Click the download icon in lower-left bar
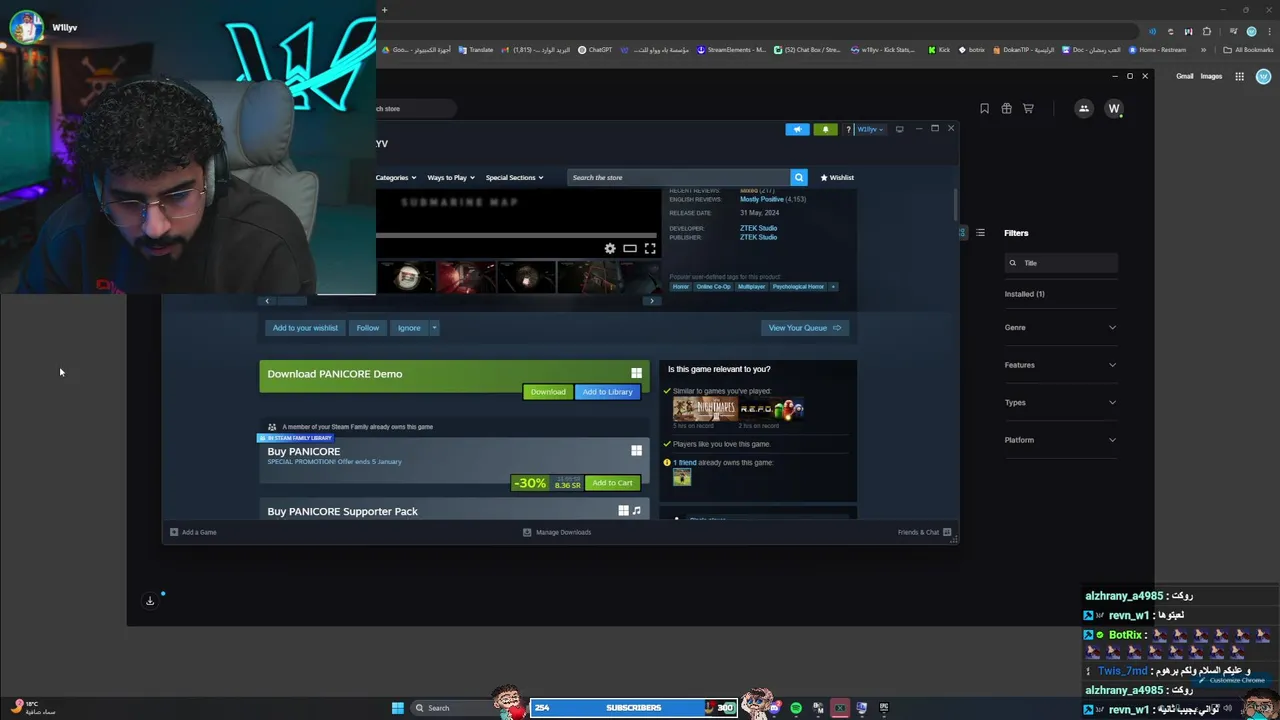Image resolution: width=1280 pixels, height=720 pixels. tap(150, 601)
